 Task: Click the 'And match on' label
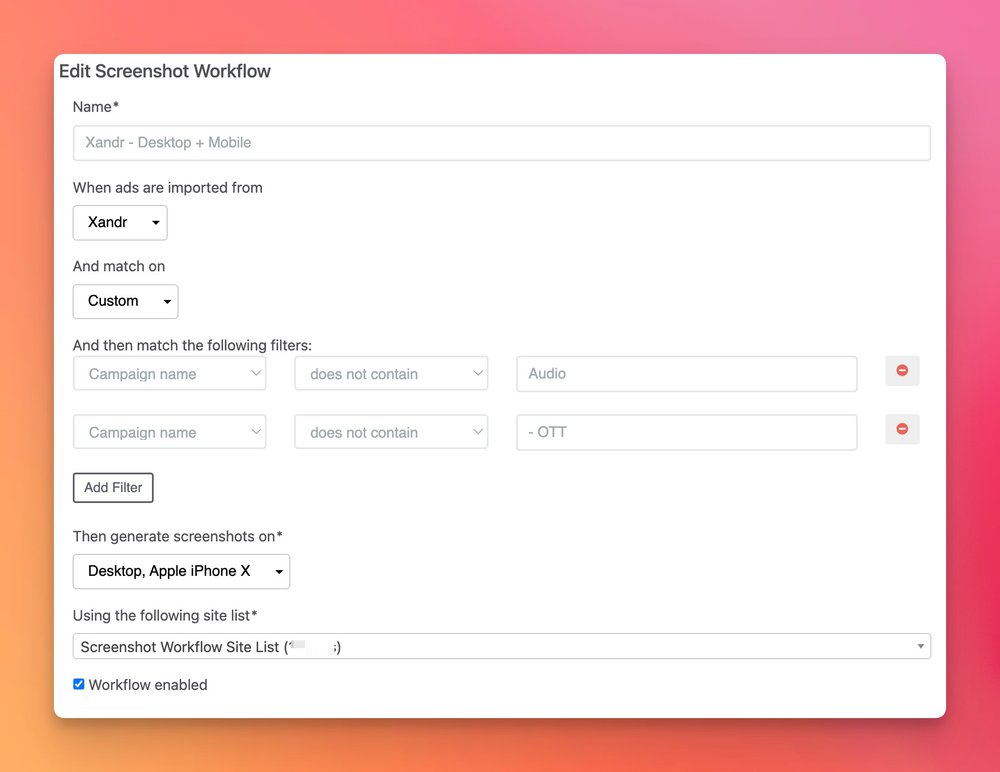tap(119, 266)
